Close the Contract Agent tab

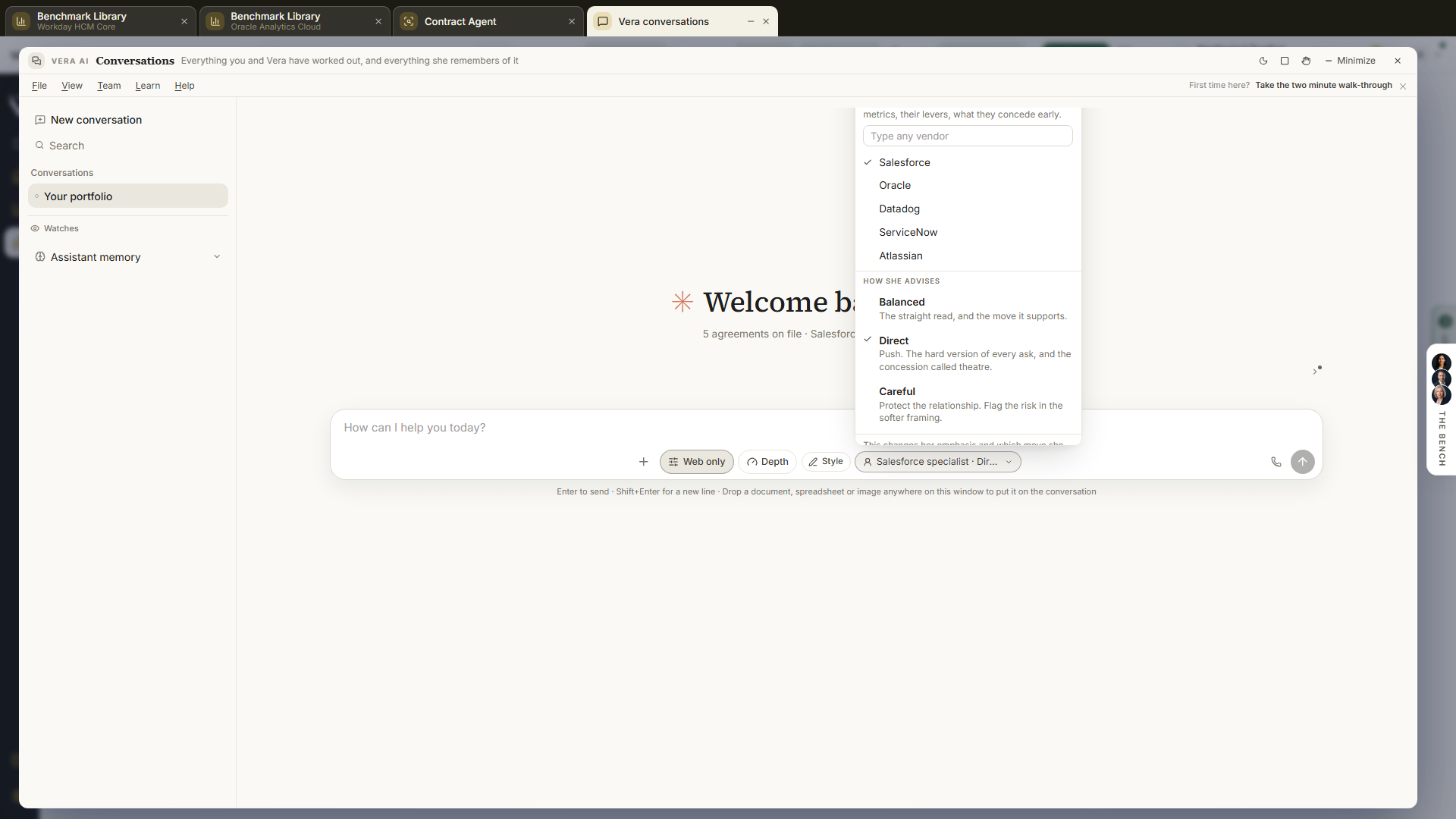(x=572, y=21)
